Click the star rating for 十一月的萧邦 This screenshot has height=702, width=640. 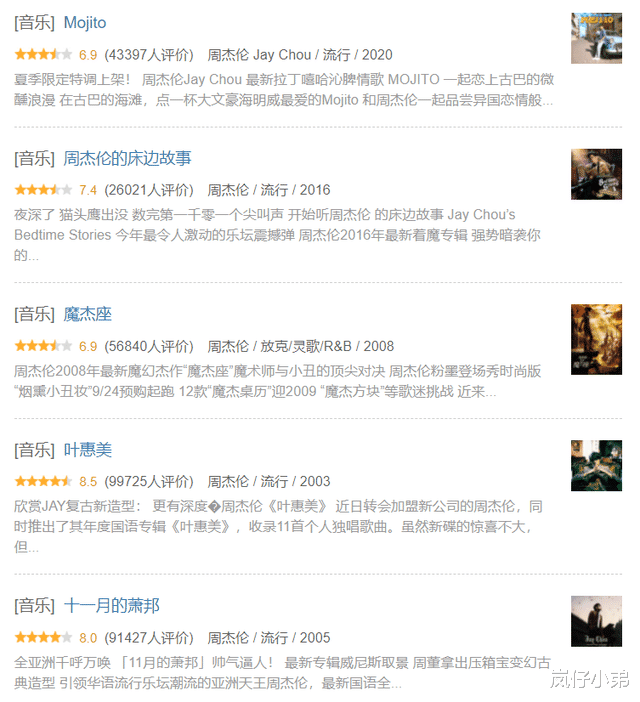click(43, 637)
